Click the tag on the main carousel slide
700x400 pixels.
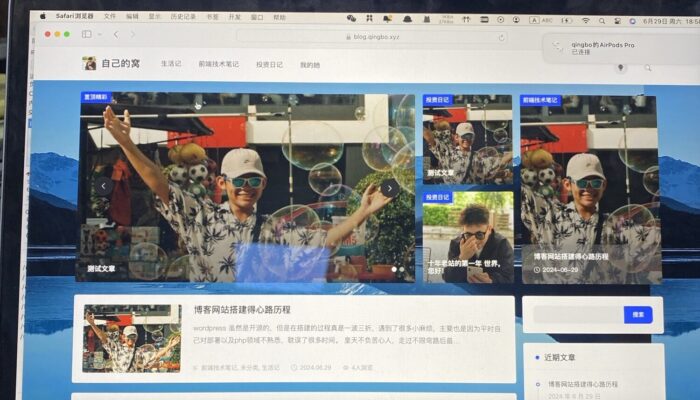[96, 97]
